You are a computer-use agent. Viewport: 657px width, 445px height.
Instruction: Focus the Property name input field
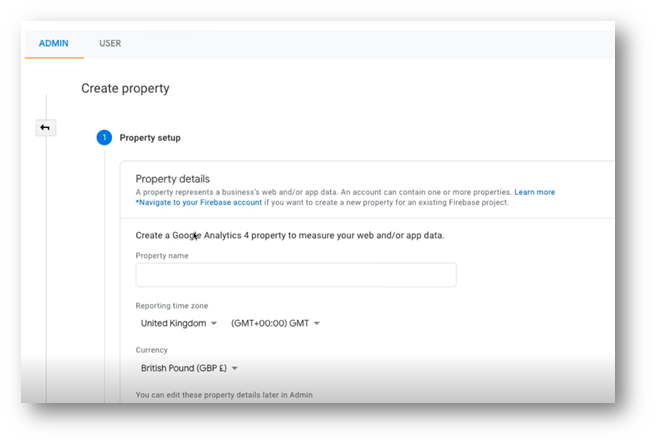click(296, 275)
